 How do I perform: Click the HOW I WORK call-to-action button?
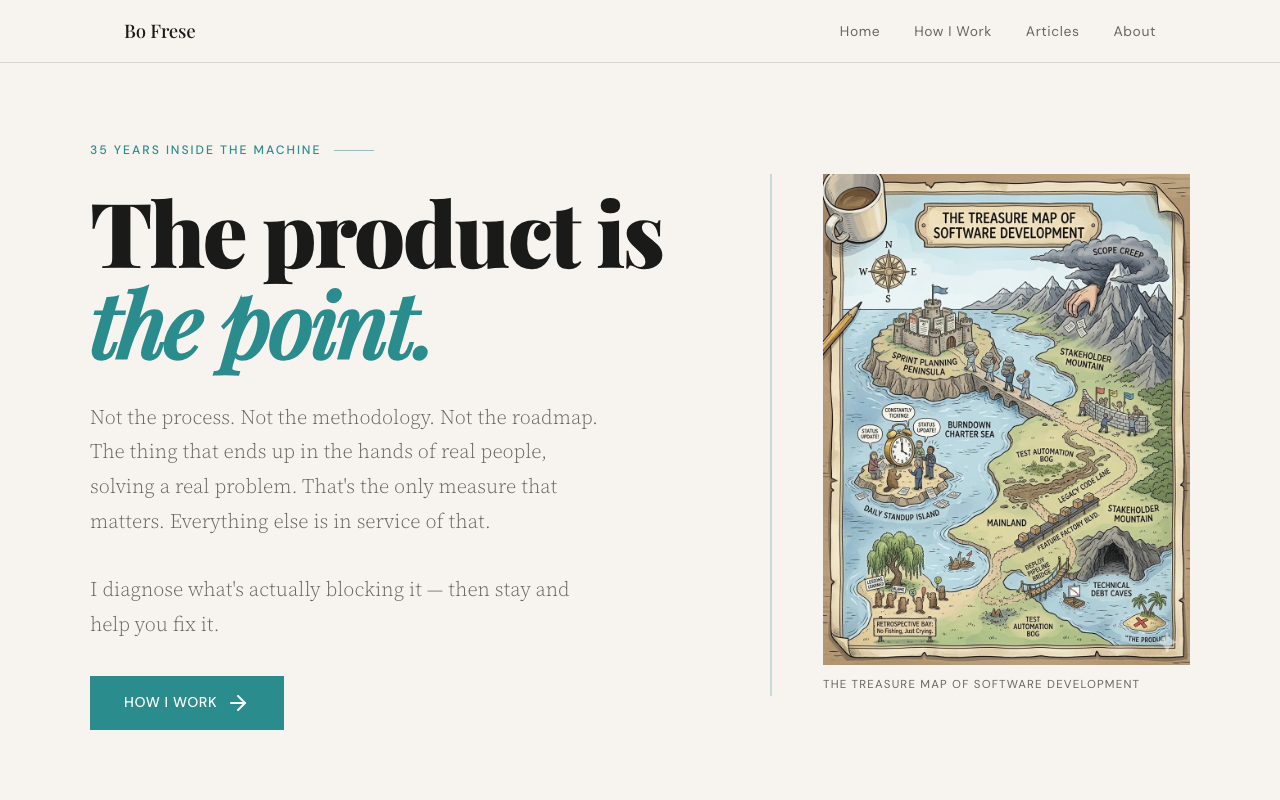point(186,702)
